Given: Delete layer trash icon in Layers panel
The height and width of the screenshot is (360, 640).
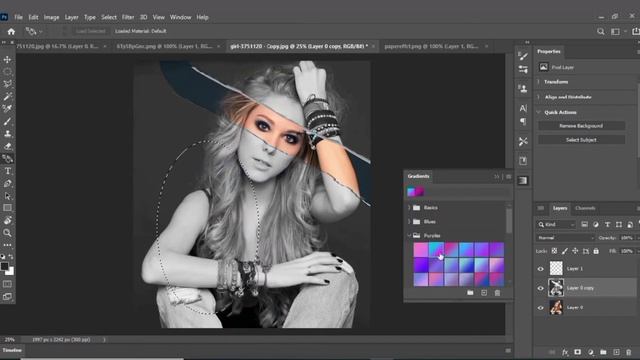Looking at the screenshot, I should 629,352.
